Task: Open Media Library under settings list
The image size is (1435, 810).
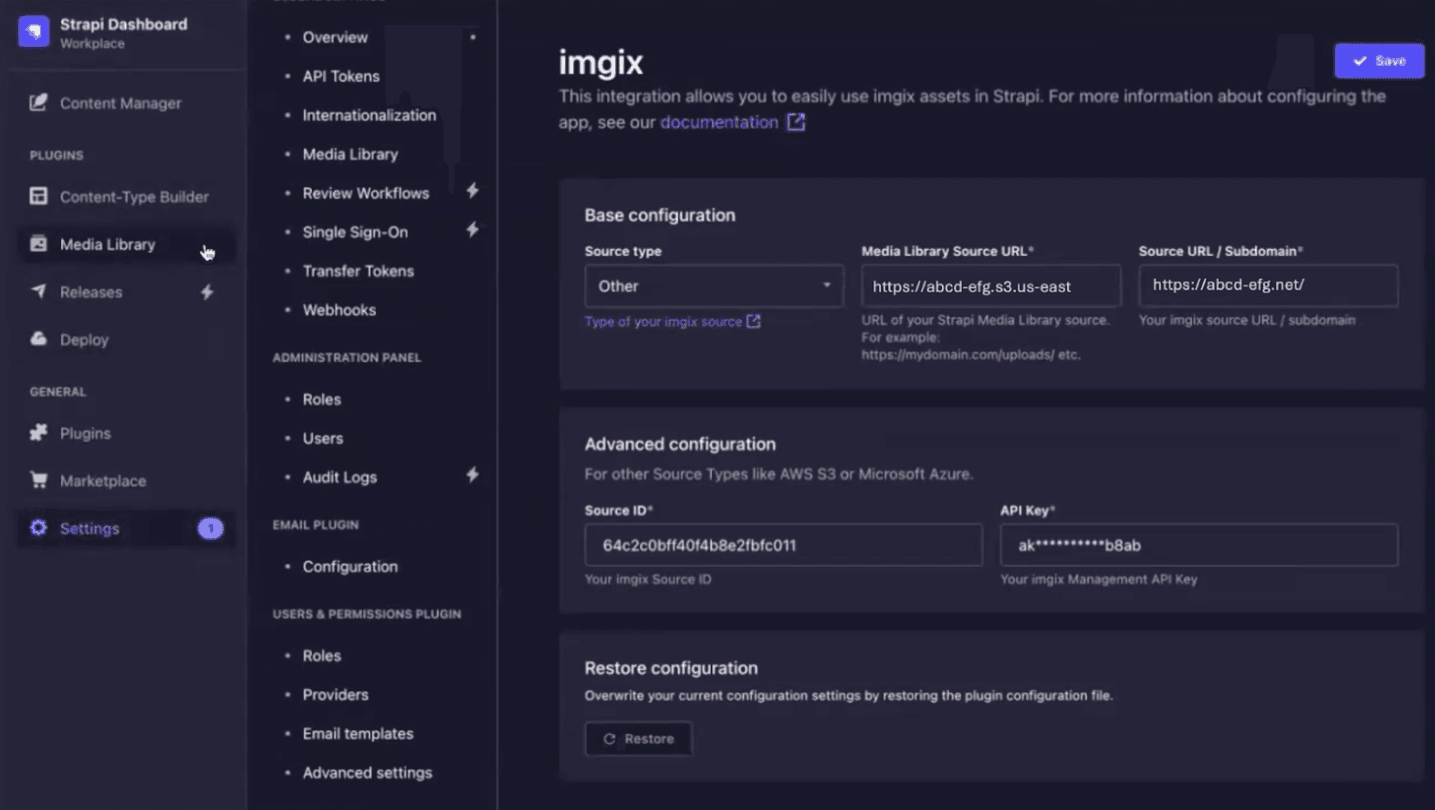Action: (350, 154)
